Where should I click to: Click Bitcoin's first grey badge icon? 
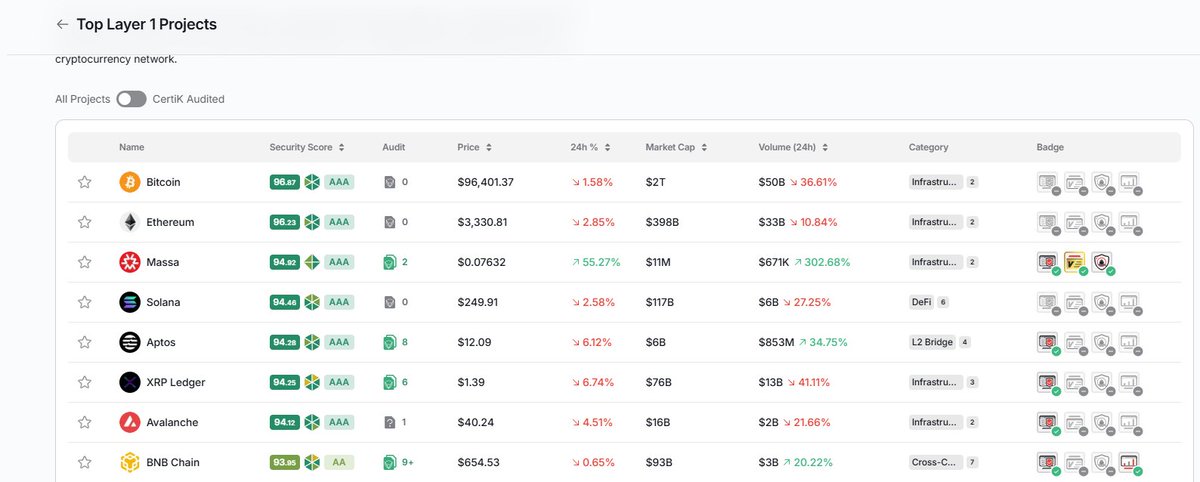click(1049, 182)
